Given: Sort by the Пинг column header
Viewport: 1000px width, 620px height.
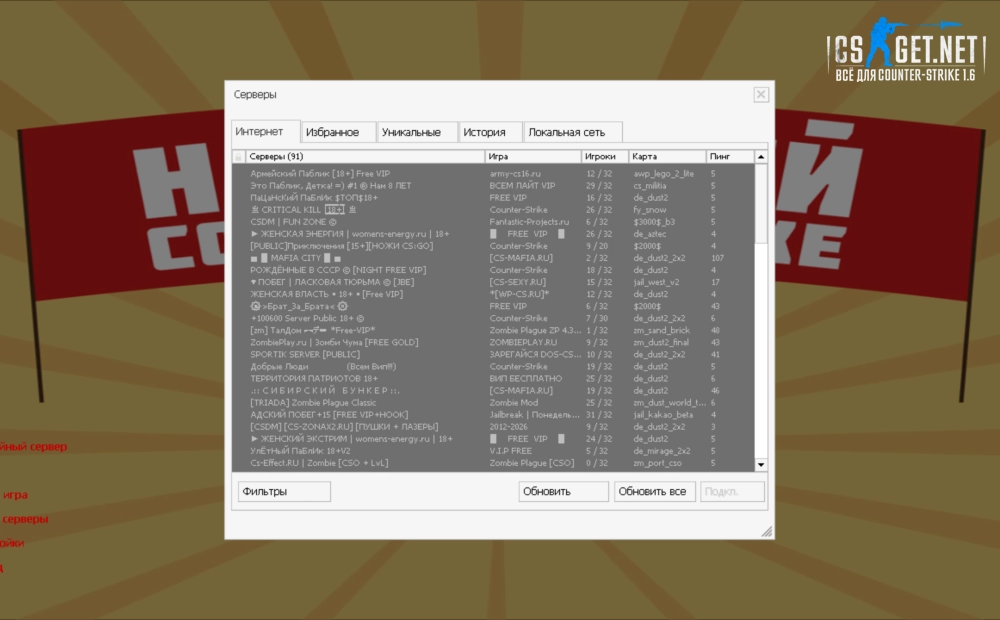Looking at the screenshot, I should (x=730, y=156).
